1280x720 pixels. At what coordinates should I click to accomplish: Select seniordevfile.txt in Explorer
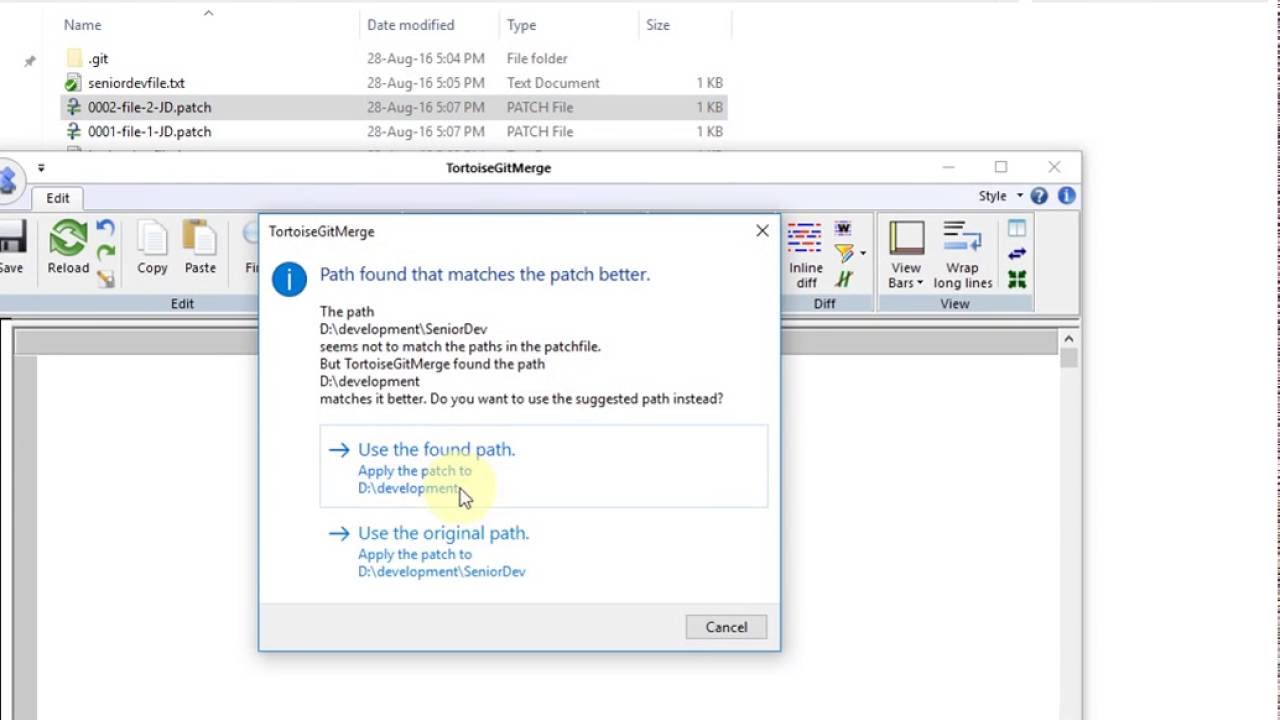click(x=394, y=83)
